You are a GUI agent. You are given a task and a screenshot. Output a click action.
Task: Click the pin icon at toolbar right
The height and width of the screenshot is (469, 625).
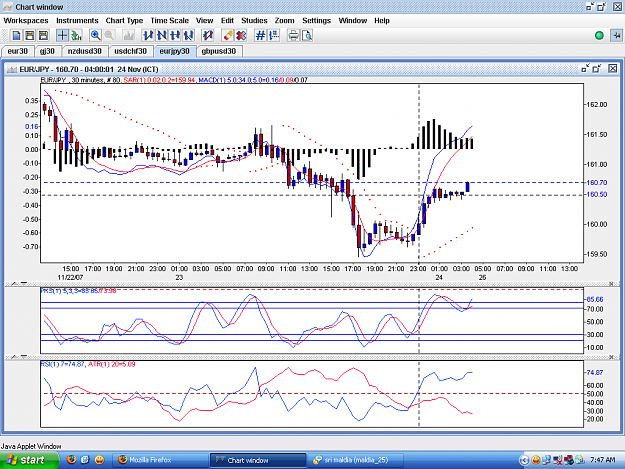click(x=617, y=35)
